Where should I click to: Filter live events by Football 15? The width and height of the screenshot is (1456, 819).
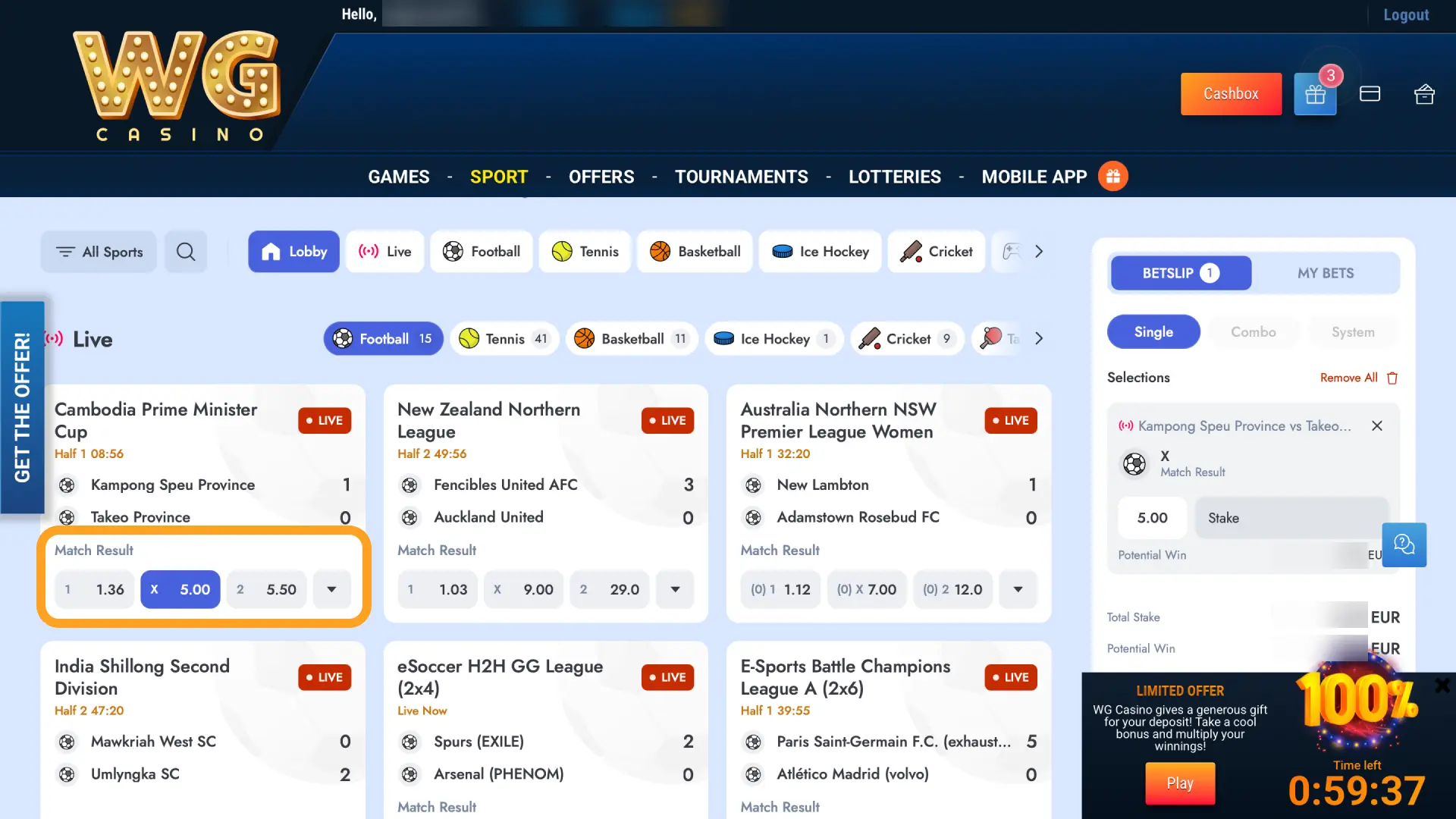click(x=384, y=339)
